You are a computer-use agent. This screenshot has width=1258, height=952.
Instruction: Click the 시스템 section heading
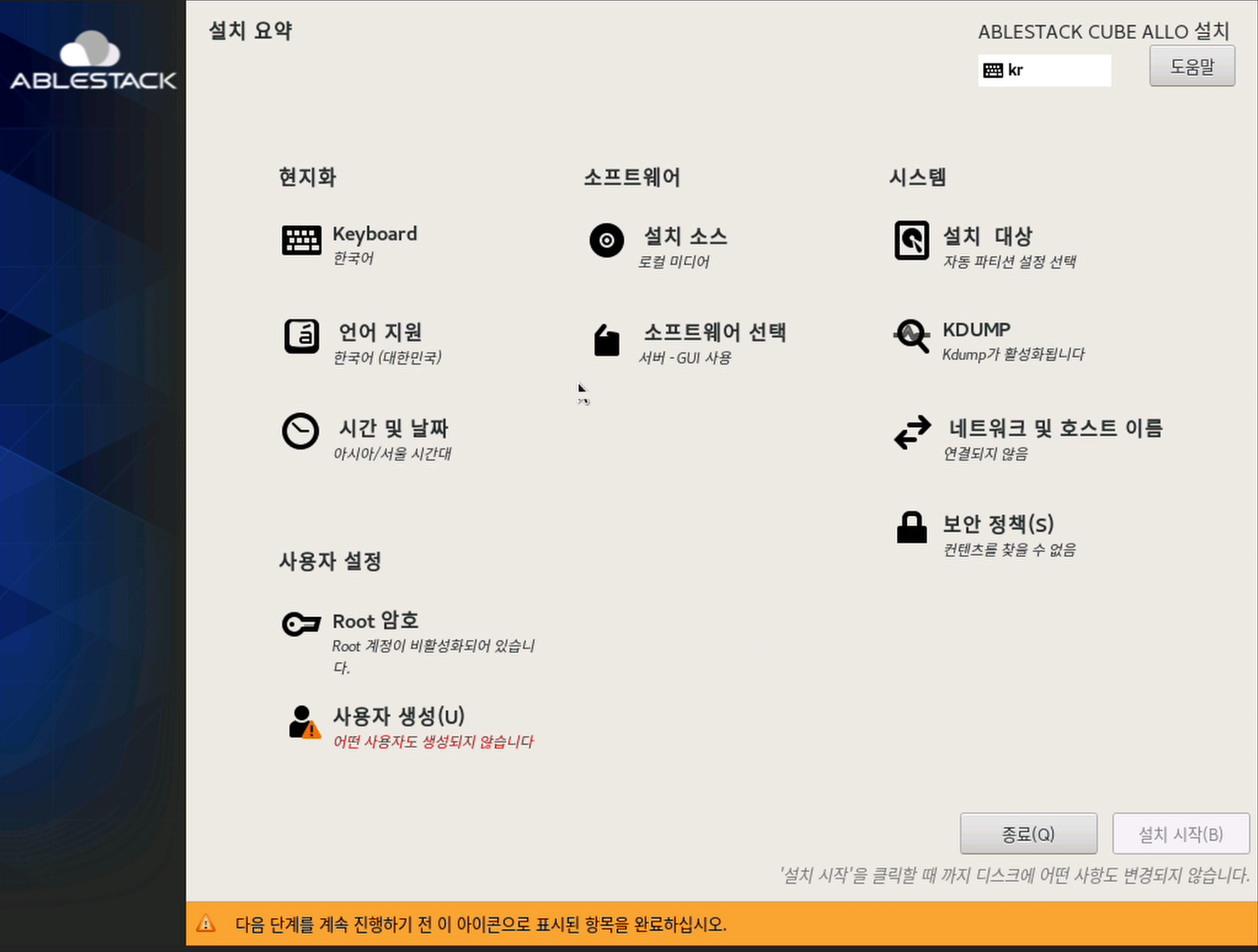pyautogui.click(x=918, y=177)
